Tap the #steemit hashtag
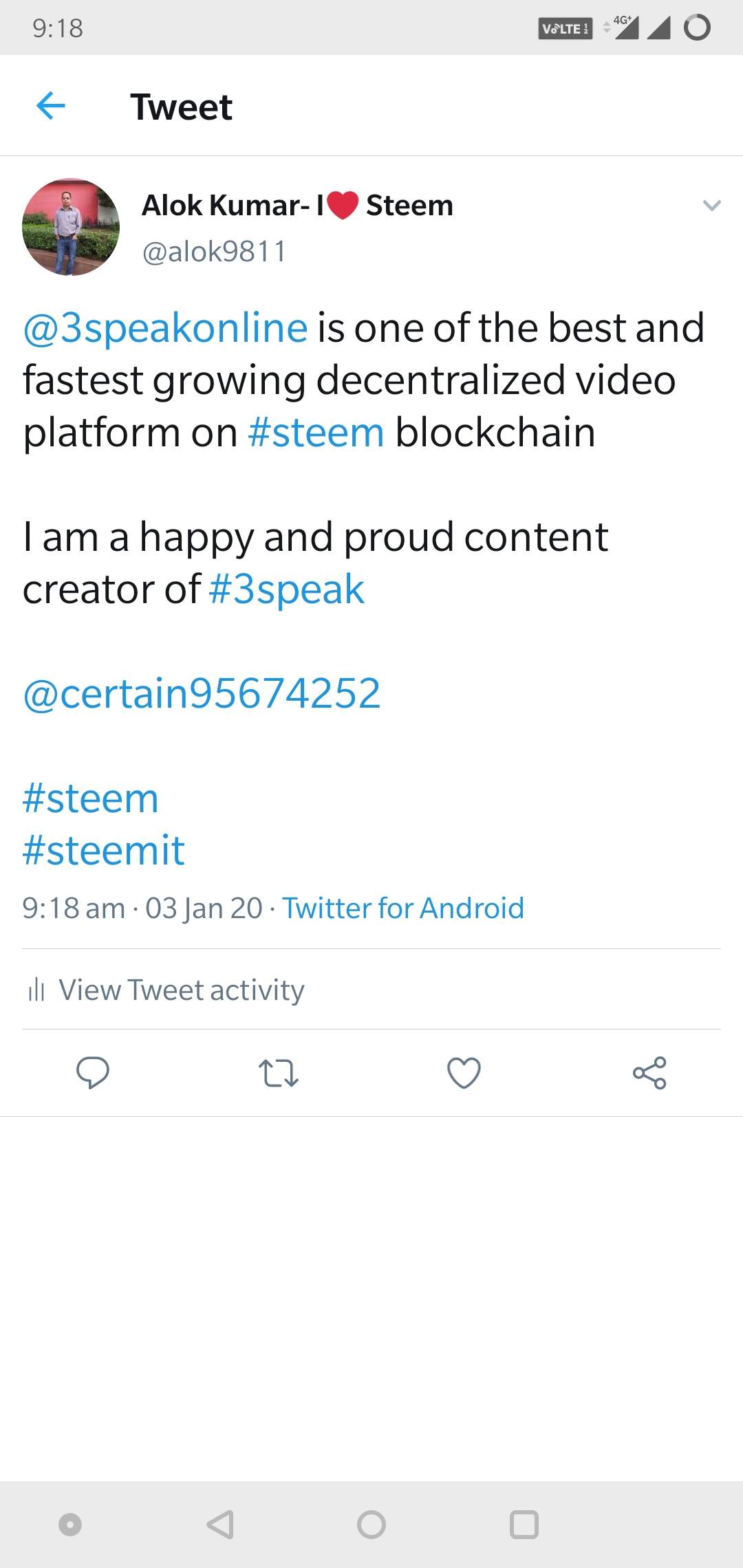Screen dimensions: 743x1568 tap(104, 851)
